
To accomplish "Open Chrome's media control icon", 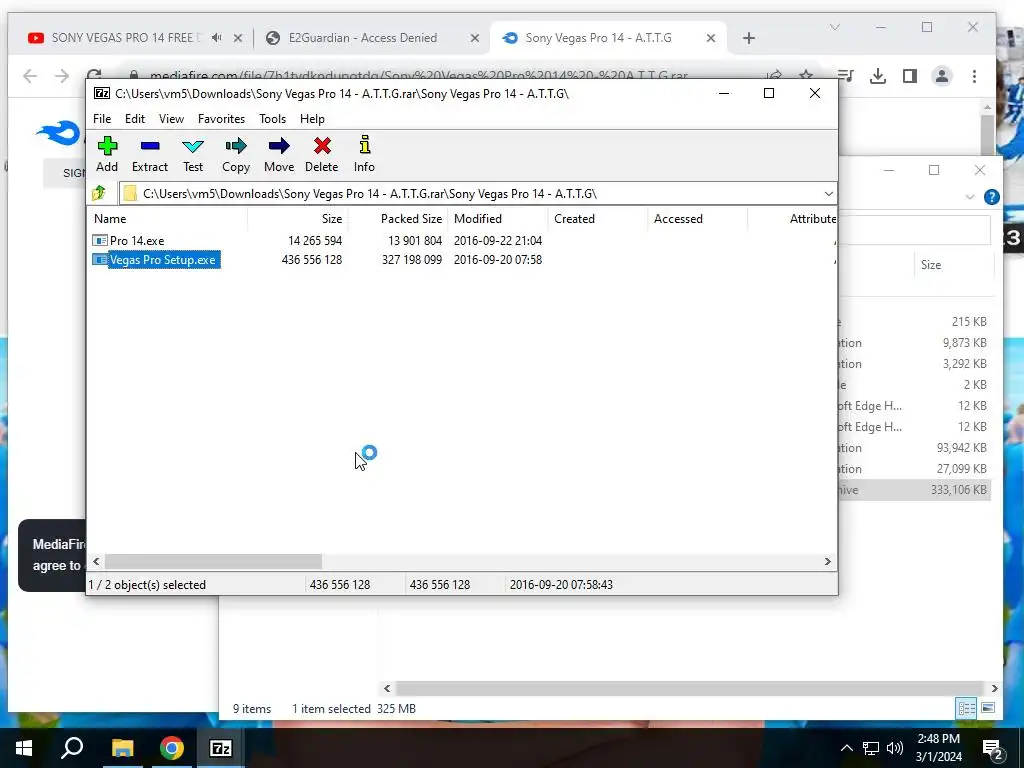I will pyautogui.click(x=846, y=76).
